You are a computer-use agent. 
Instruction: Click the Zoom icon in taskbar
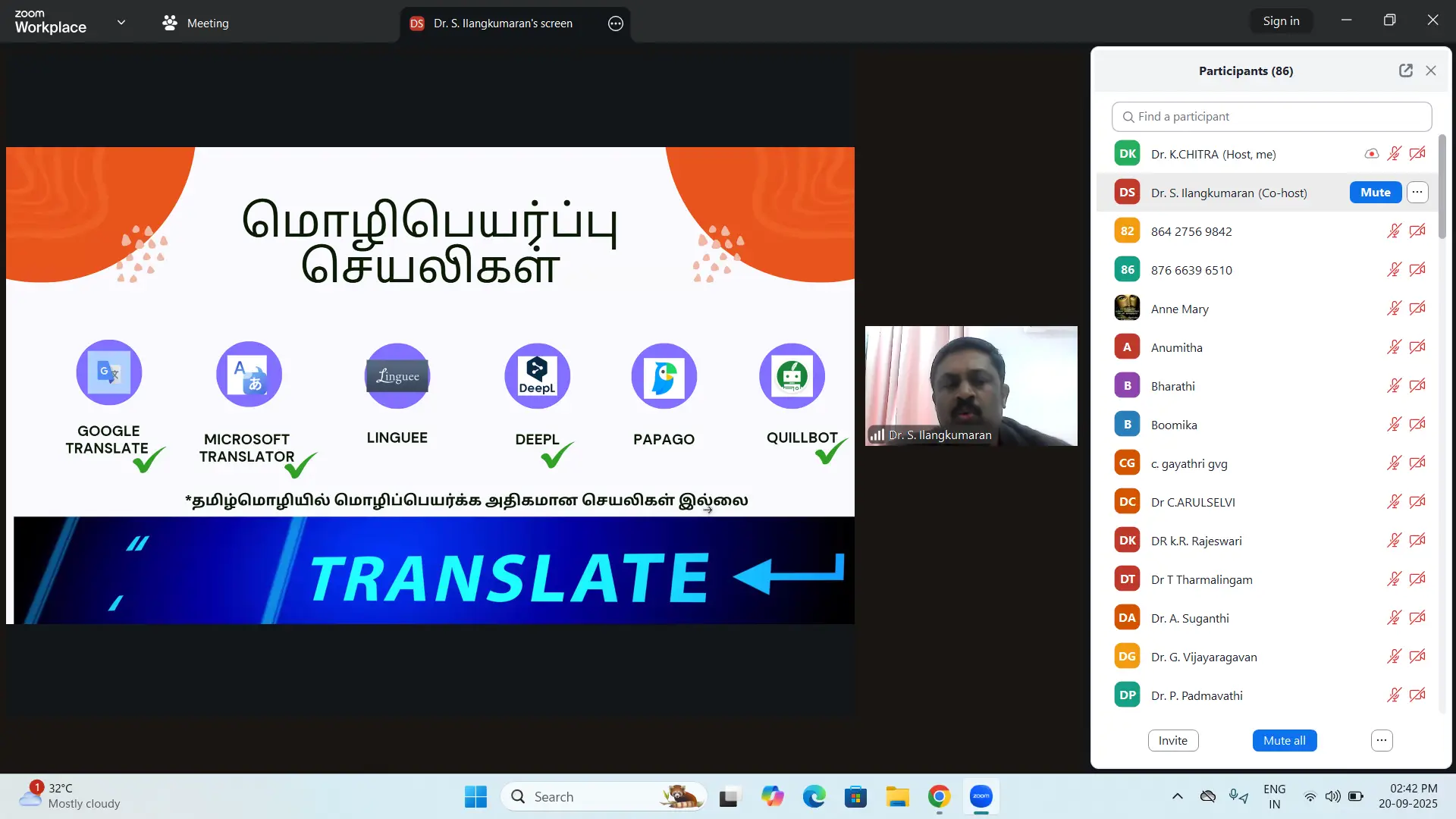coord(981,797)
